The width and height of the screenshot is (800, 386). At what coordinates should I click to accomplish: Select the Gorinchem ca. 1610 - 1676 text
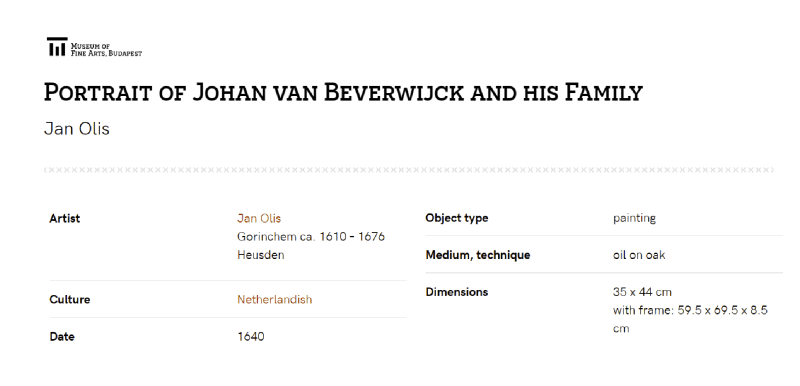point(311,237)
